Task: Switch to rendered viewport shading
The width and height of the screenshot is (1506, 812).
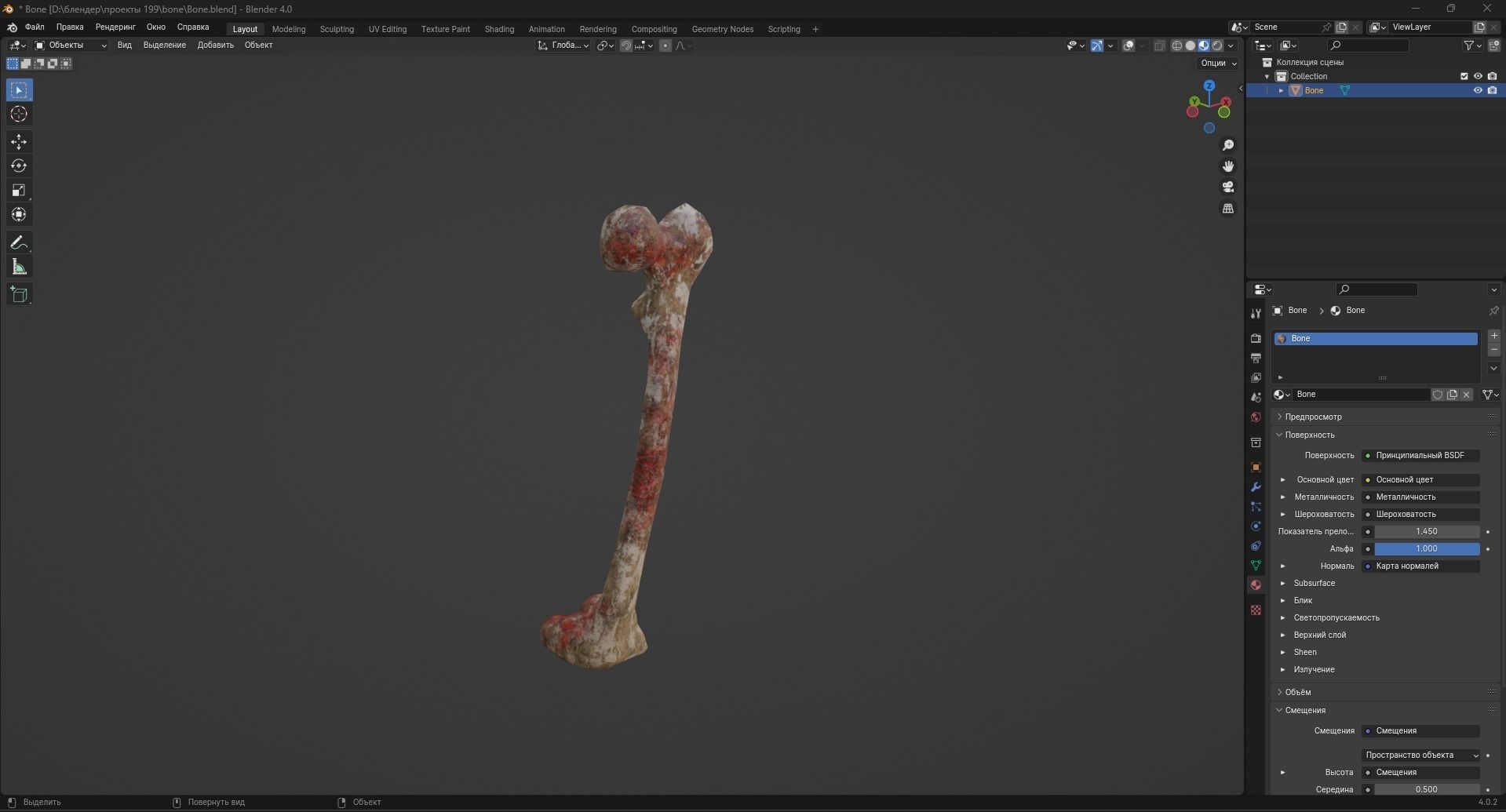Action: 1217,46
